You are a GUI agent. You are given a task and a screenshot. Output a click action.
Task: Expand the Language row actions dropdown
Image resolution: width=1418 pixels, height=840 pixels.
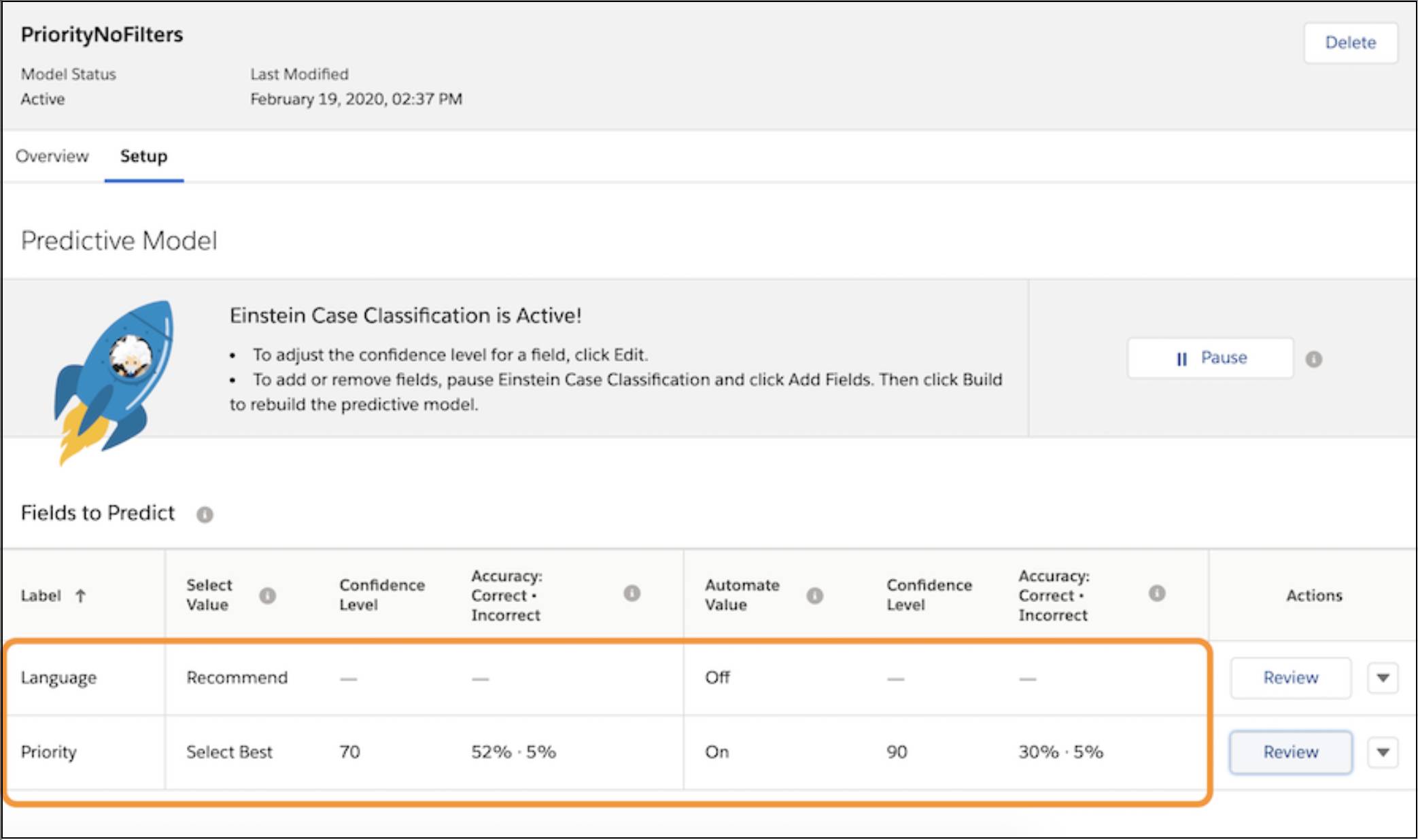point(1382,678)
